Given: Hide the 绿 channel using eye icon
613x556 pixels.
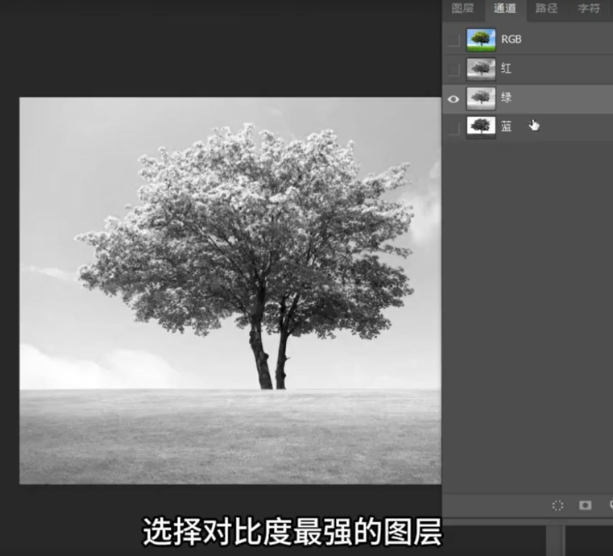Looking at the screenshot, I should [x=454, y=98].
